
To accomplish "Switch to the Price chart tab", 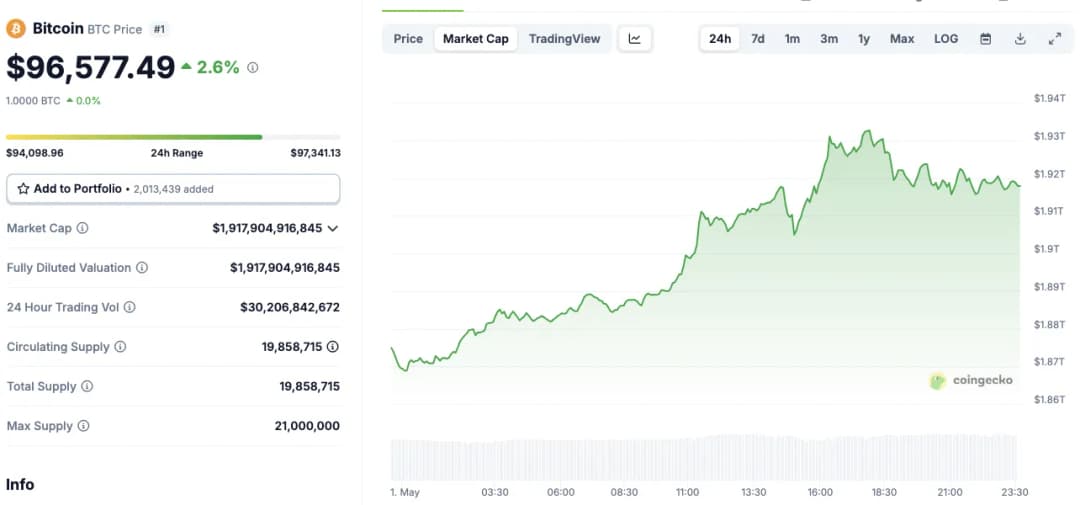I will coord(408,39).
